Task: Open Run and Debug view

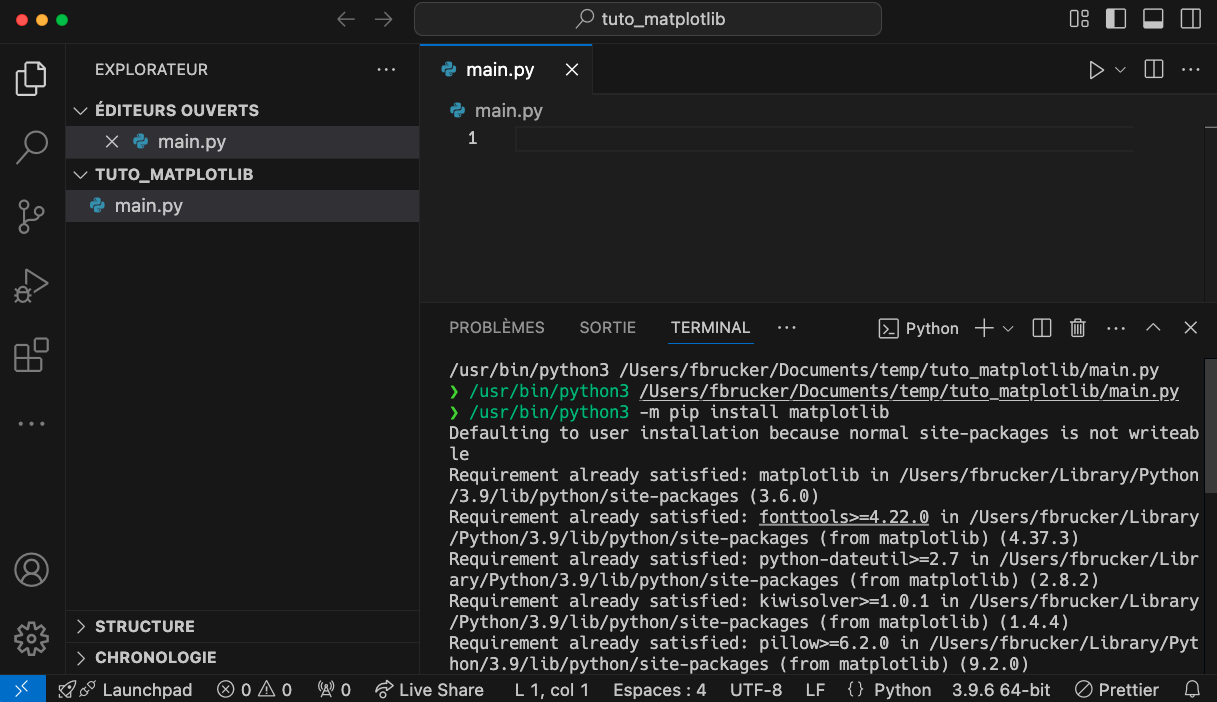Action: (x=32, y=286)
